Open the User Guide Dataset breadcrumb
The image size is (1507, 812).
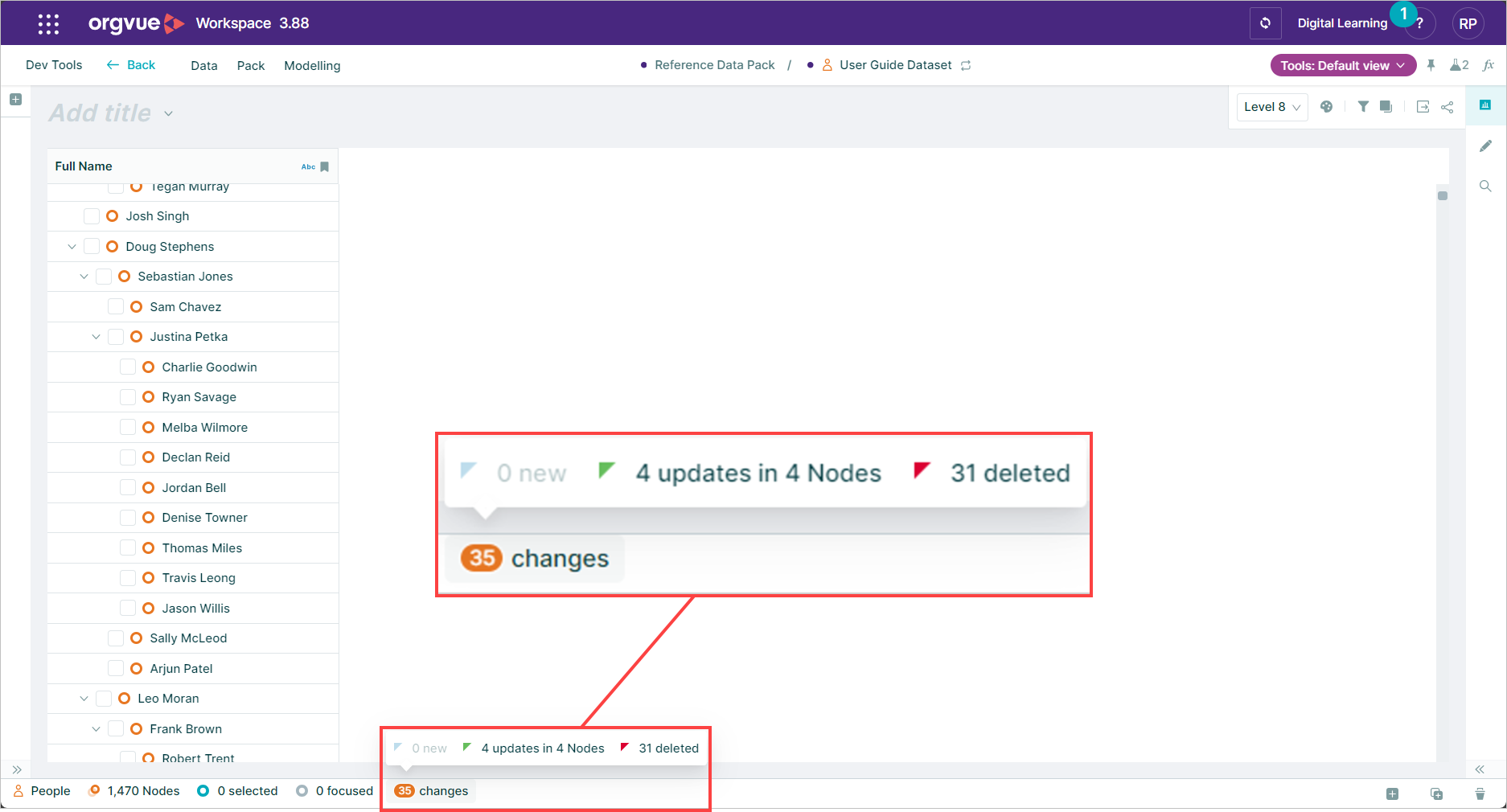[x=896, y=65]
